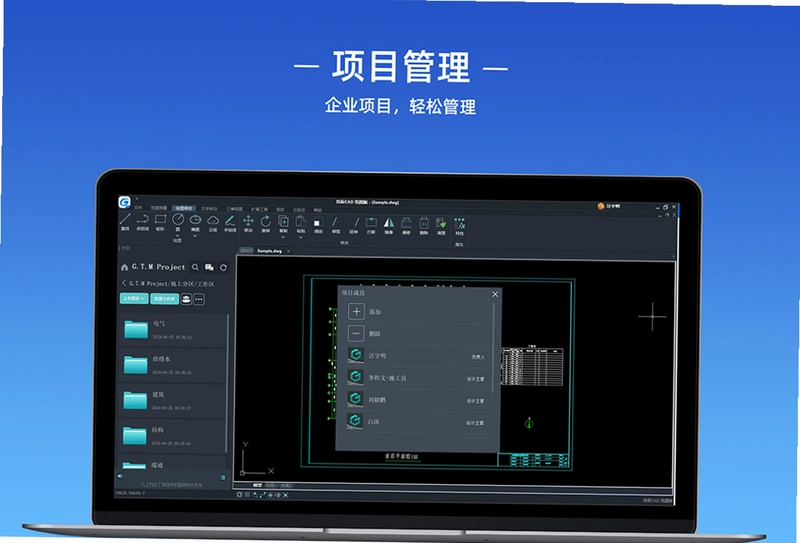Close the Sample.dwg tab with its X

288,251
